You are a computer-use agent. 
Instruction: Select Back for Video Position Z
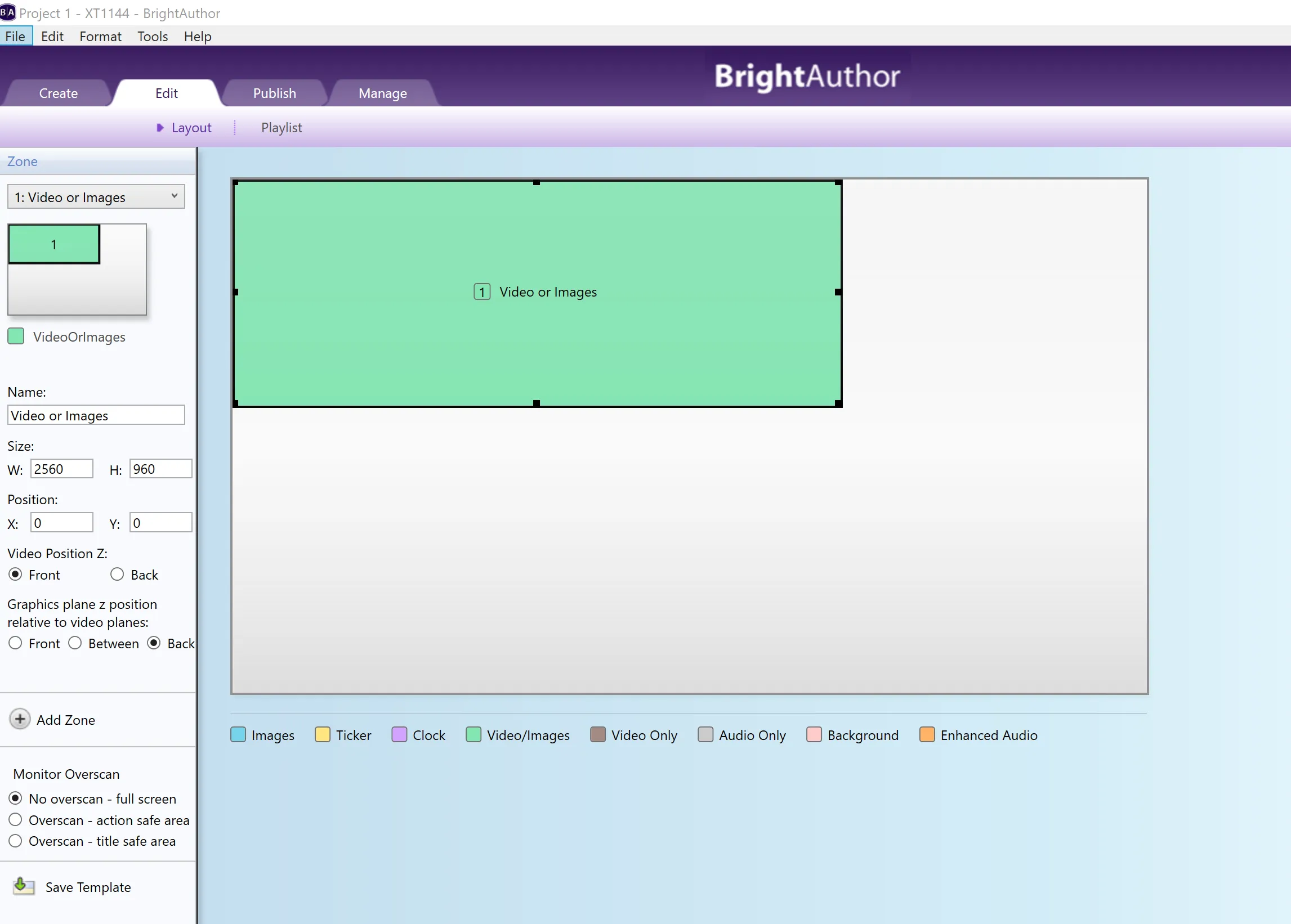[x=117, y=574]
